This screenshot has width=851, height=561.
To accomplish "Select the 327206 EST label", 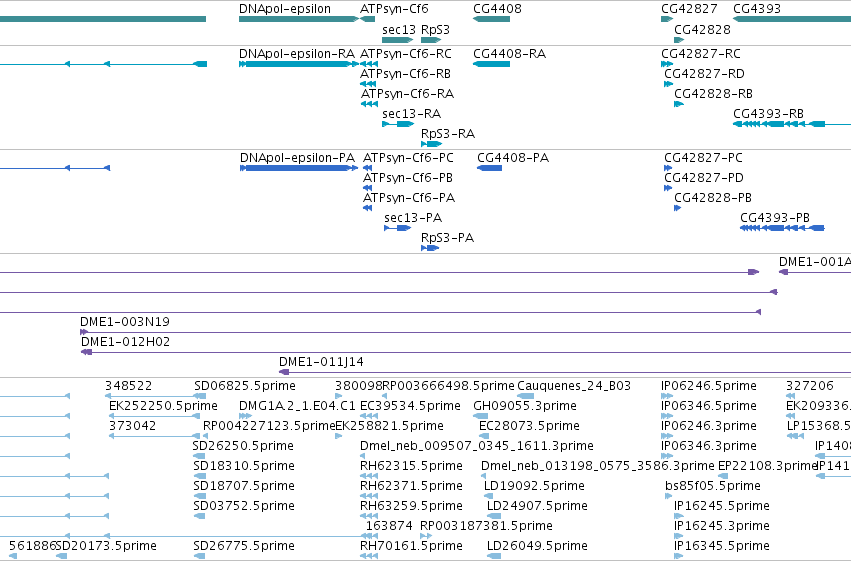I will 809,386.
